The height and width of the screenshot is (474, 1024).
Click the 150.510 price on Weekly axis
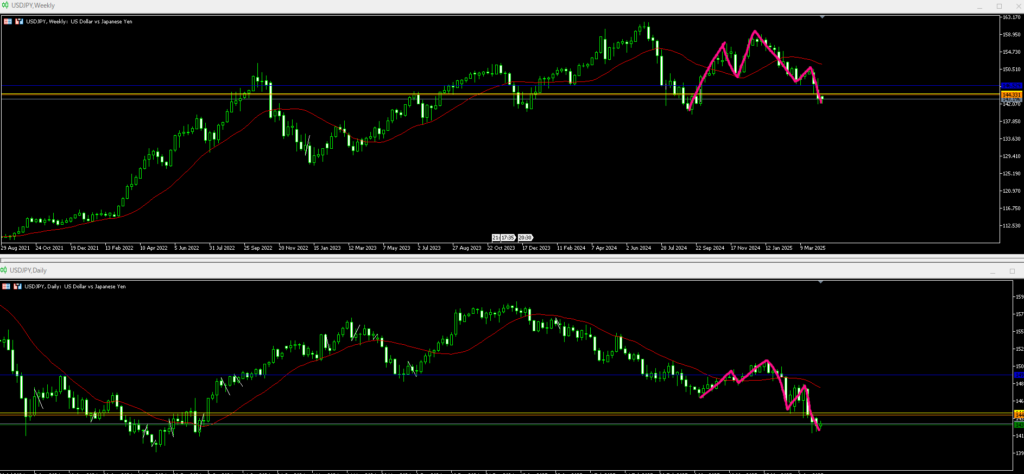click(1012, 69)
